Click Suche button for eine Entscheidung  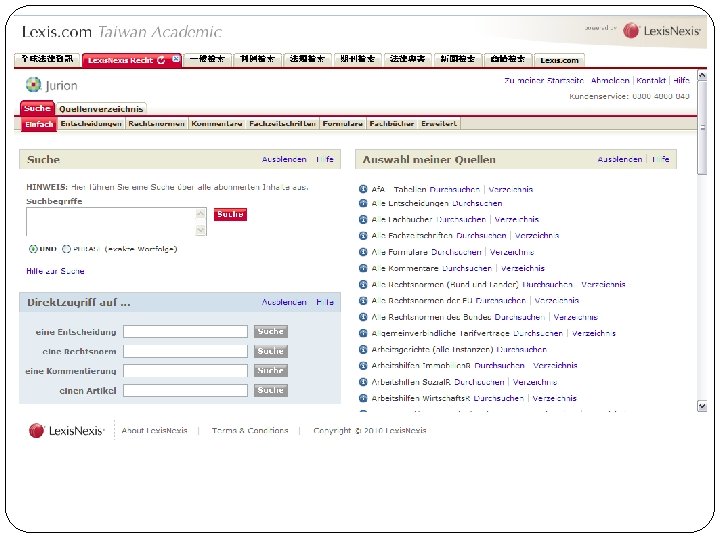coord(271,332)
